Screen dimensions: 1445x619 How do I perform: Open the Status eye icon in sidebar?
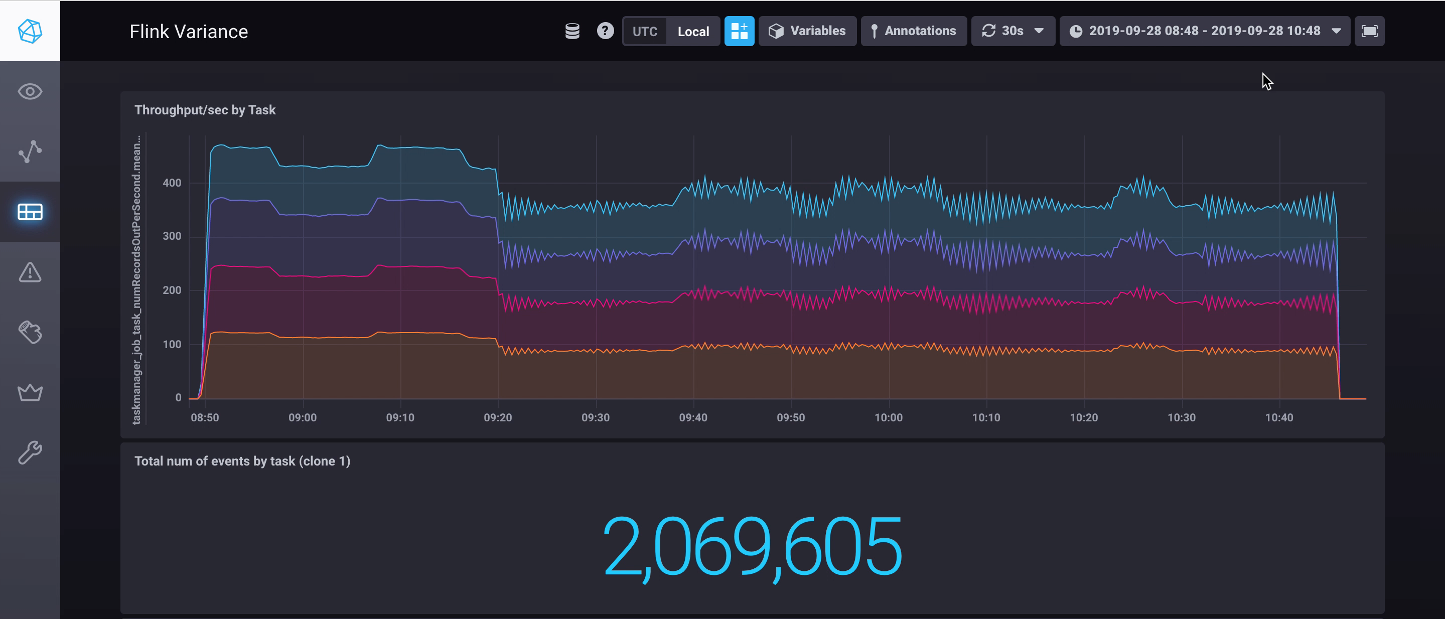30,92
